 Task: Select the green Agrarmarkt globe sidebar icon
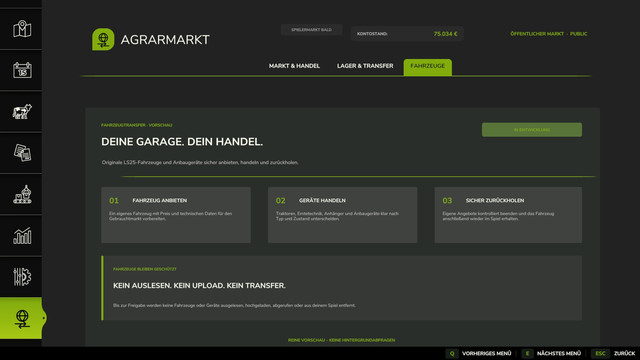(x=22, y=318)
